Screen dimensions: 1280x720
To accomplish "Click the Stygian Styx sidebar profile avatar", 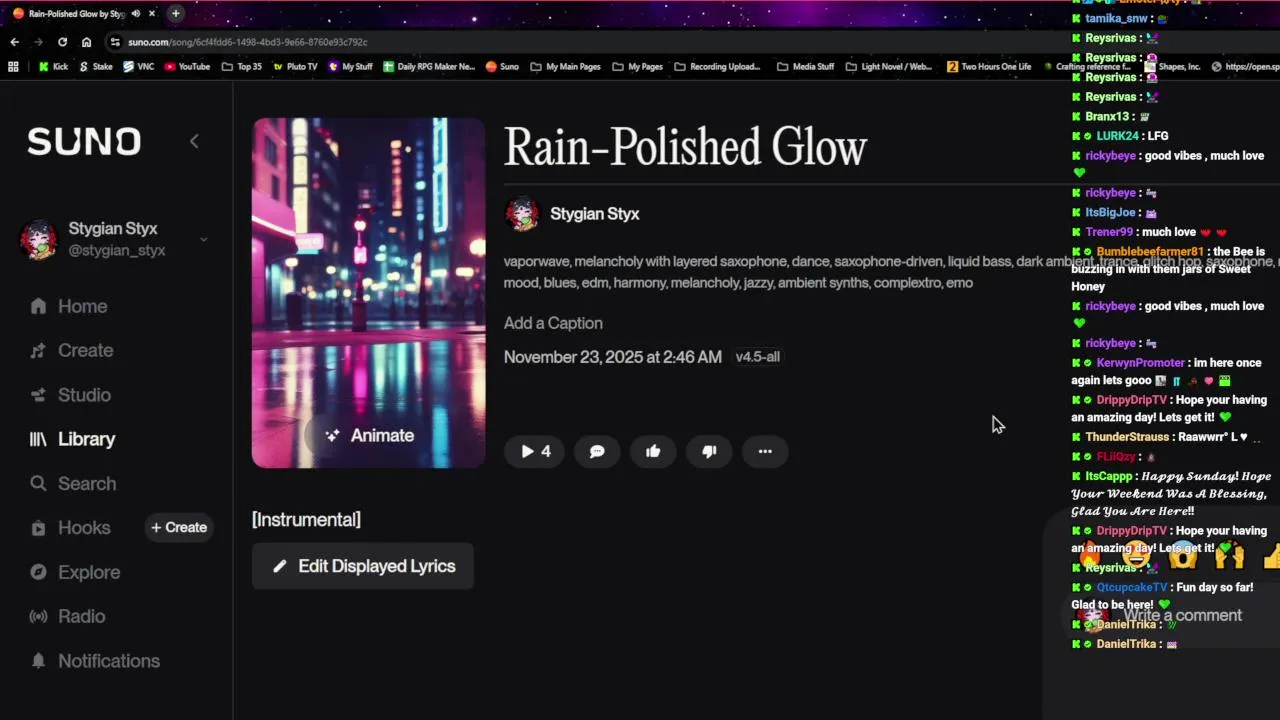I will 39,240.
